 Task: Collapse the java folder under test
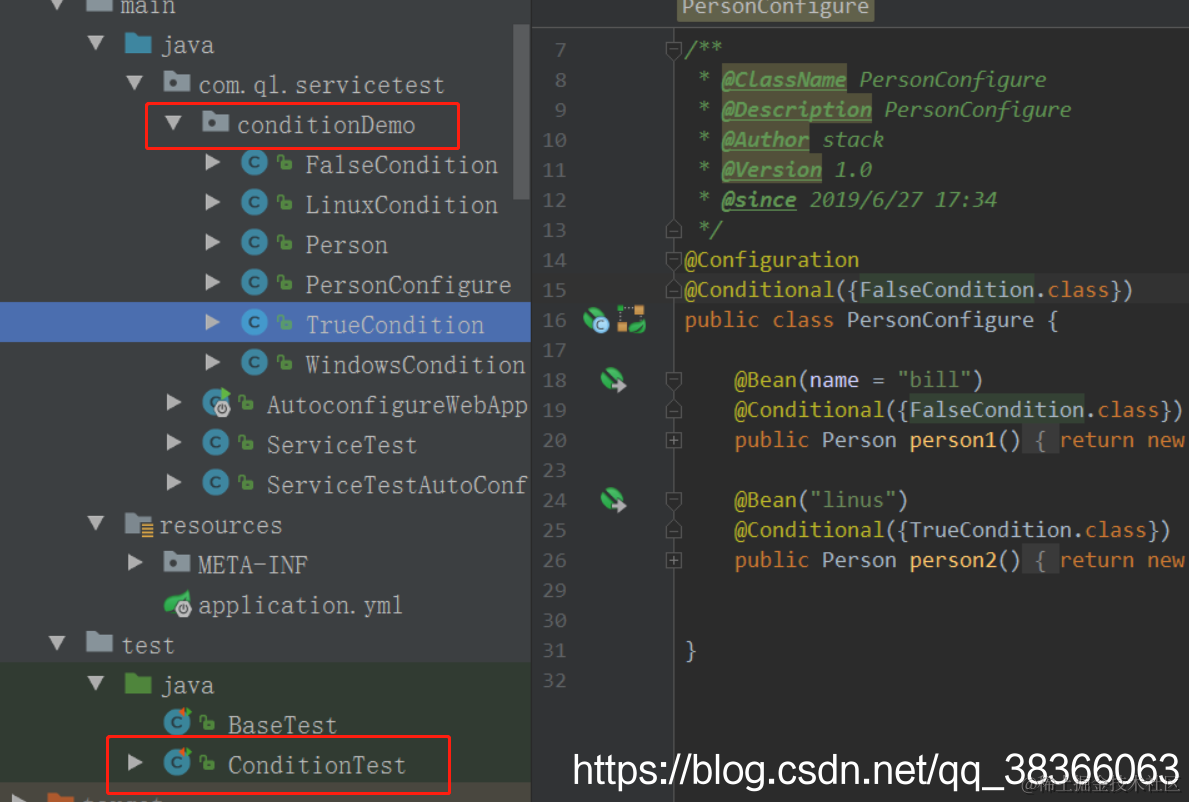96,684
